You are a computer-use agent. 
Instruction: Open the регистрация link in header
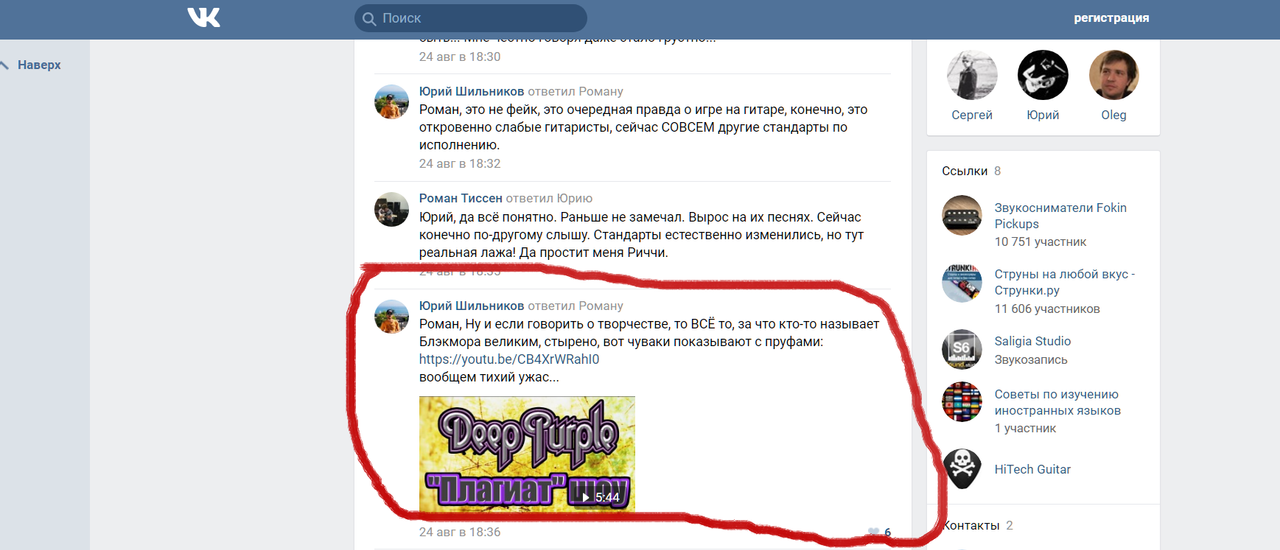point(1111,18)
